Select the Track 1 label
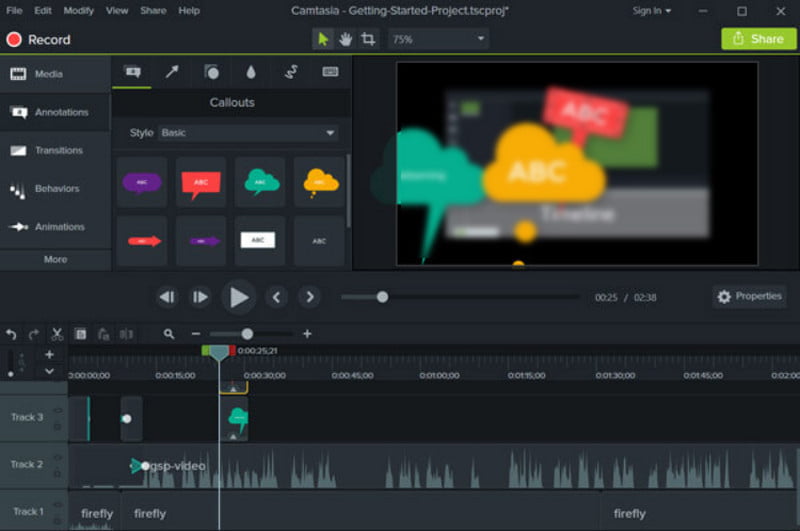 tap(28, 512)
